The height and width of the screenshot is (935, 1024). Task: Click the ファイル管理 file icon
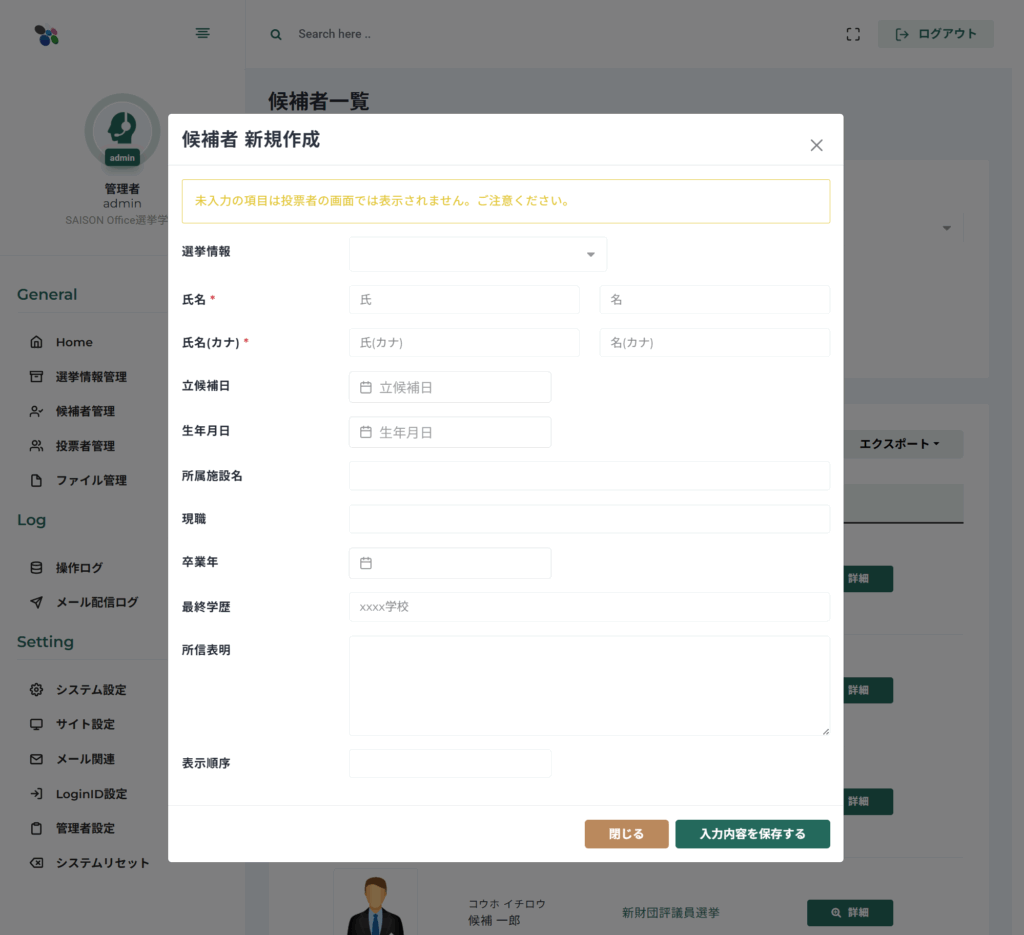(x=37, y=481)
